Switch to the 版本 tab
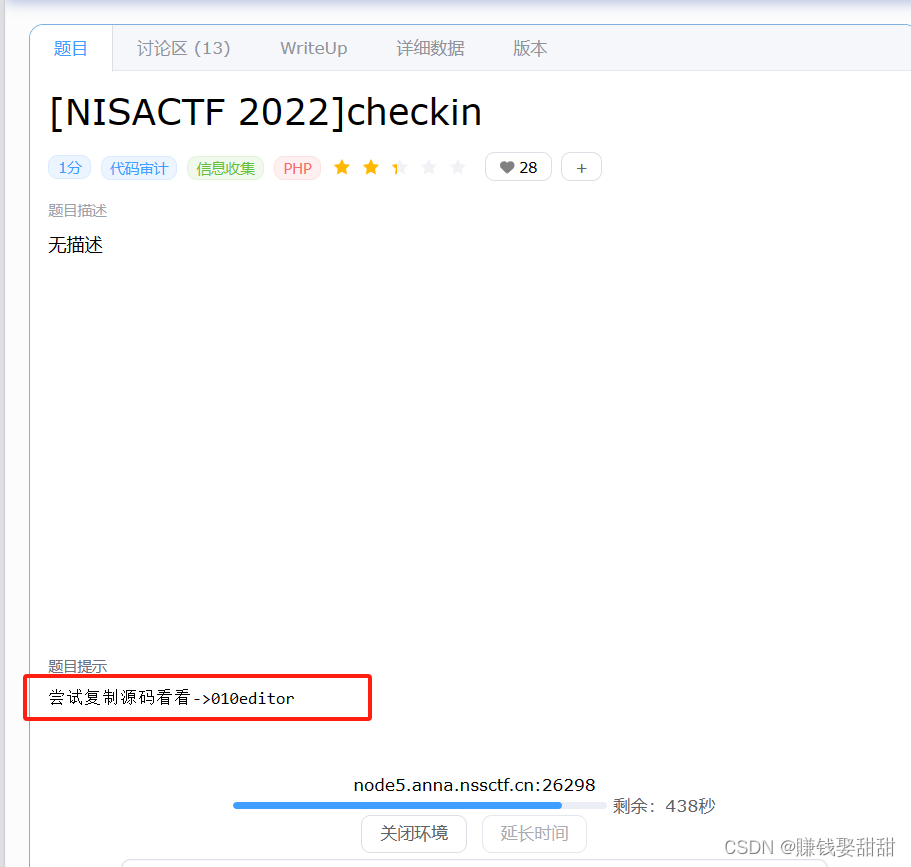This screenshot has height=867, width=911. [529, 47]
